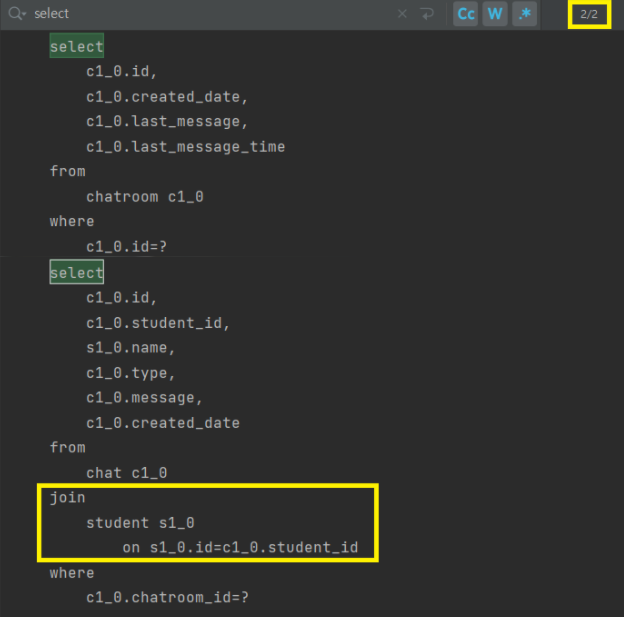
Task: Click the text "c1_0.chatroom_id=?"
Action: coord(168,597)
